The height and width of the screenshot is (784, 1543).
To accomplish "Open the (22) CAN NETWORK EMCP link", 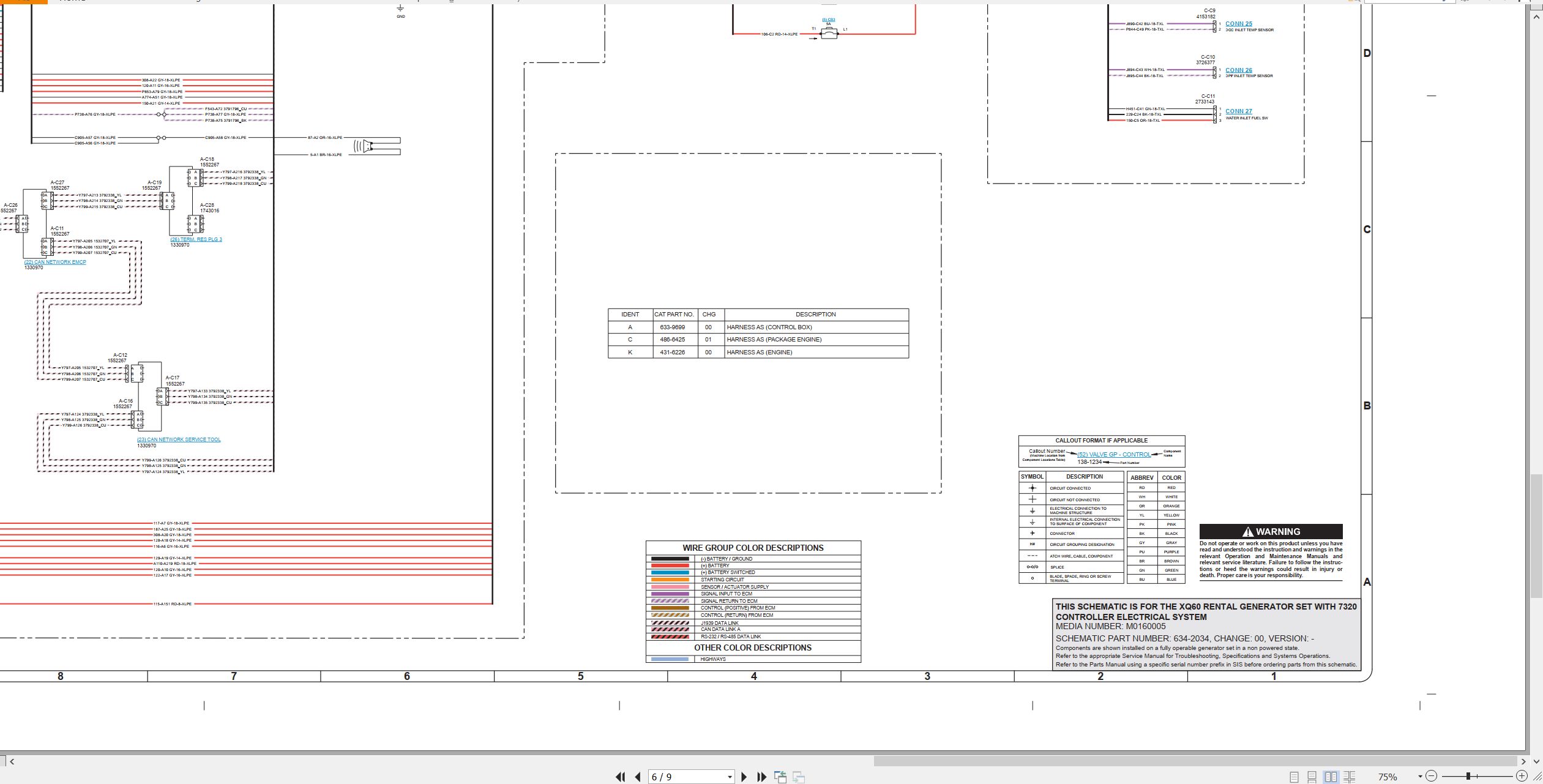I will [x=55, y=262].
